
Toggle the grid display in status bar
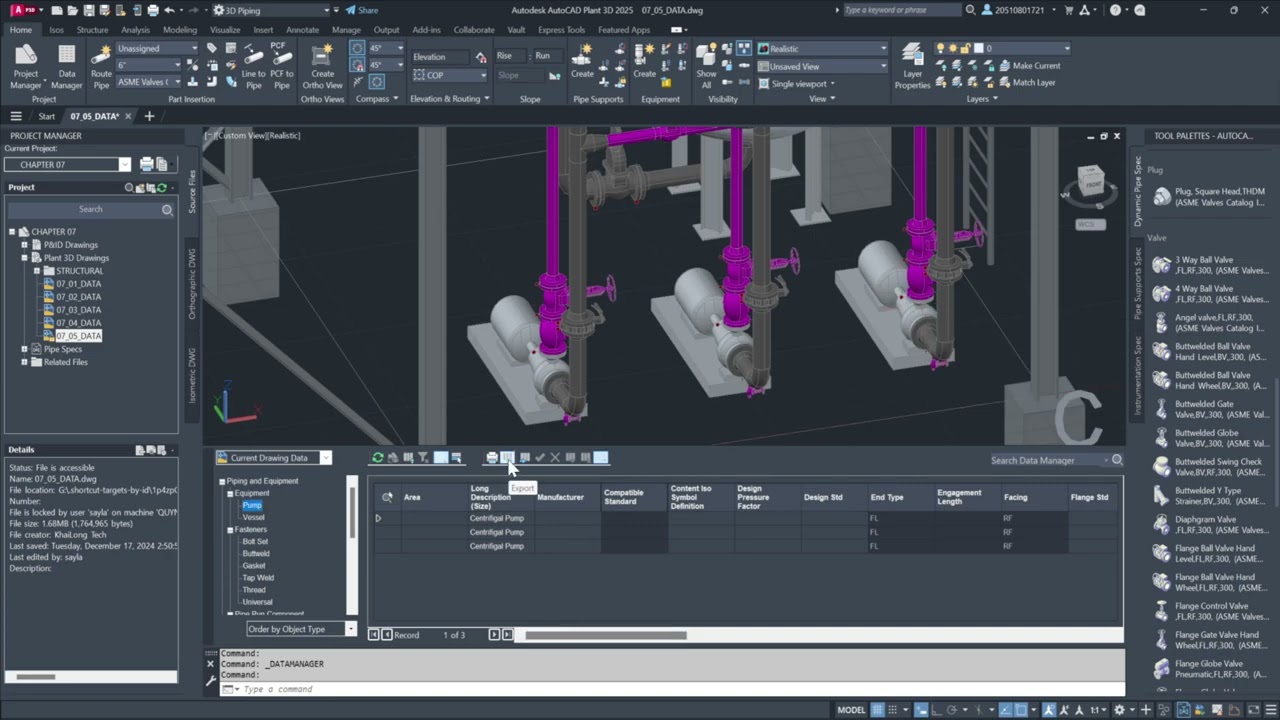878,710
